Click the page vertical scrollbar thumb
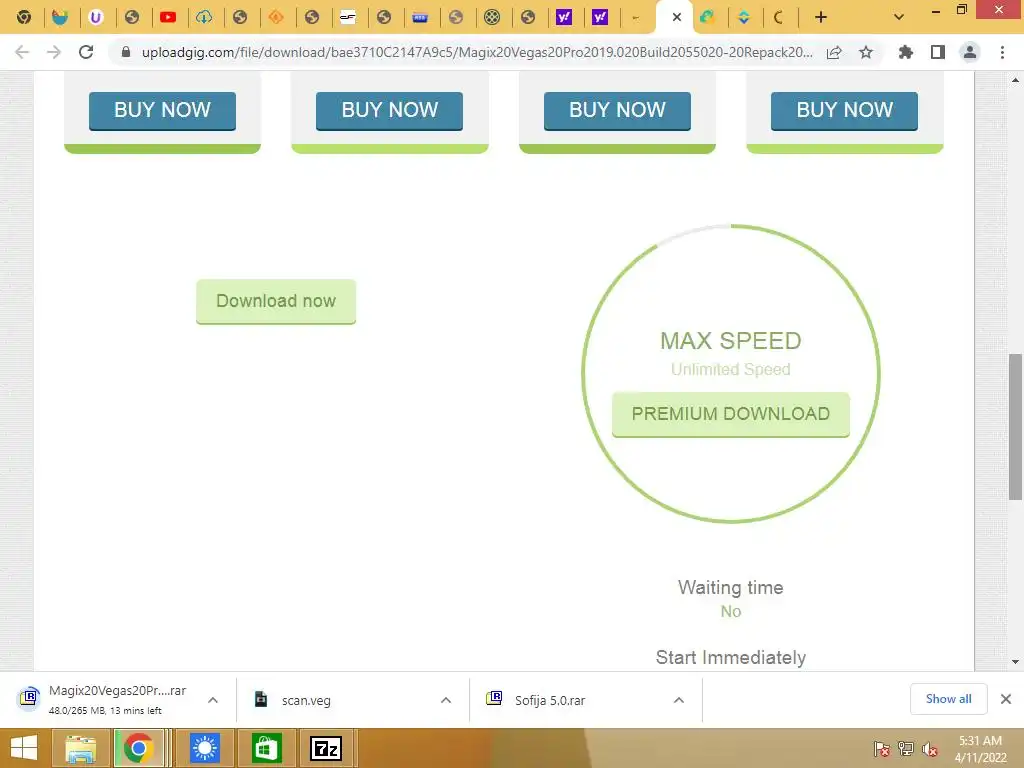Viewport: 1024px width, 768px height. tap(1015, 427)
